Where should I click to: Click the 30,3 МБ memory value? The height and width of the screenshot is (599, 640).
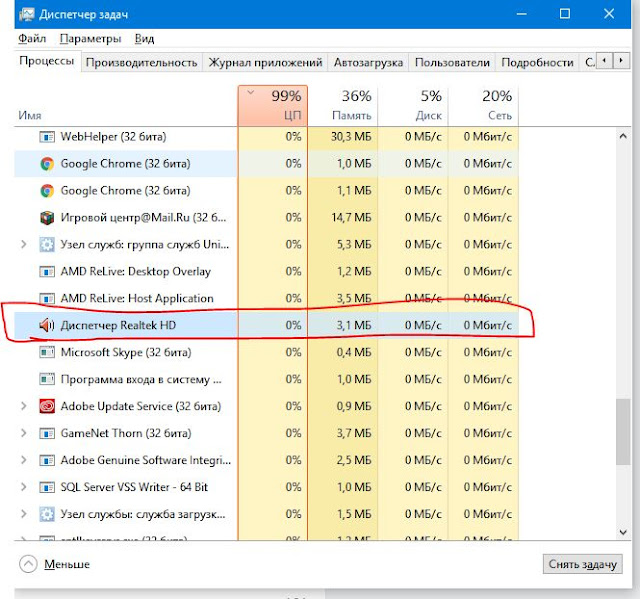(x=351, y=137)
